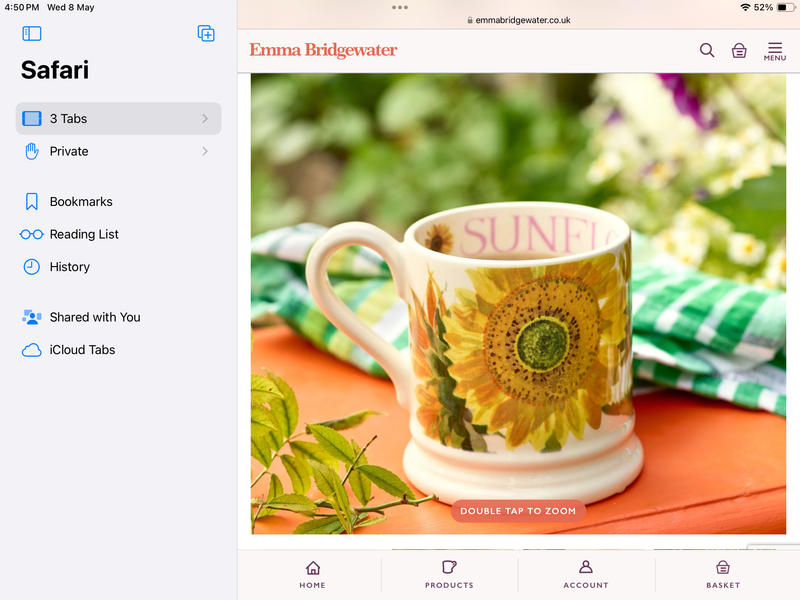Click the Emma Bridgewater logo link
Viewport: 800px width, 600px height.
point(323,50)
